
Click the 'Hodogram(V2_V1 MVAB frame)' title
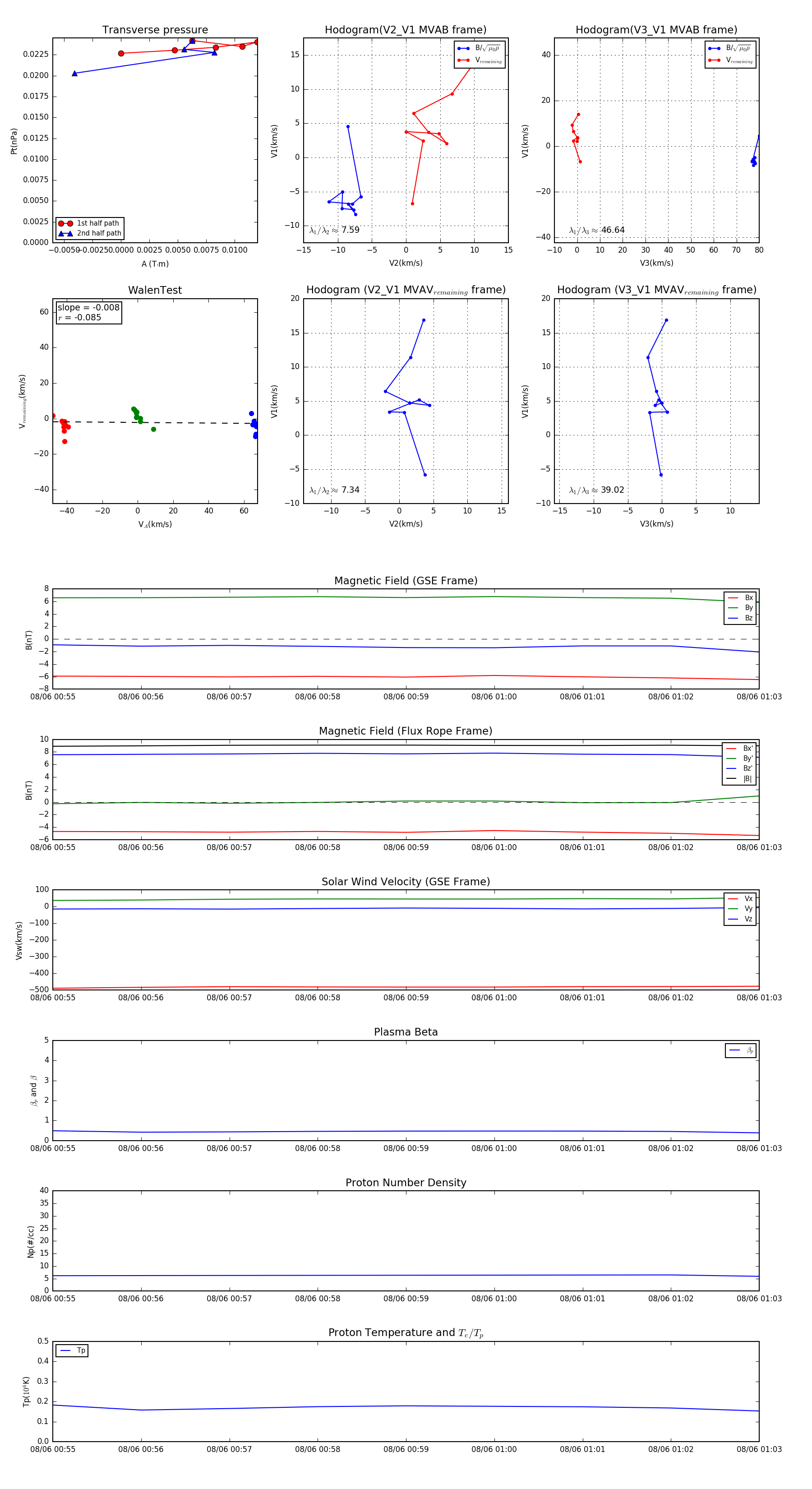click(406, 29)
